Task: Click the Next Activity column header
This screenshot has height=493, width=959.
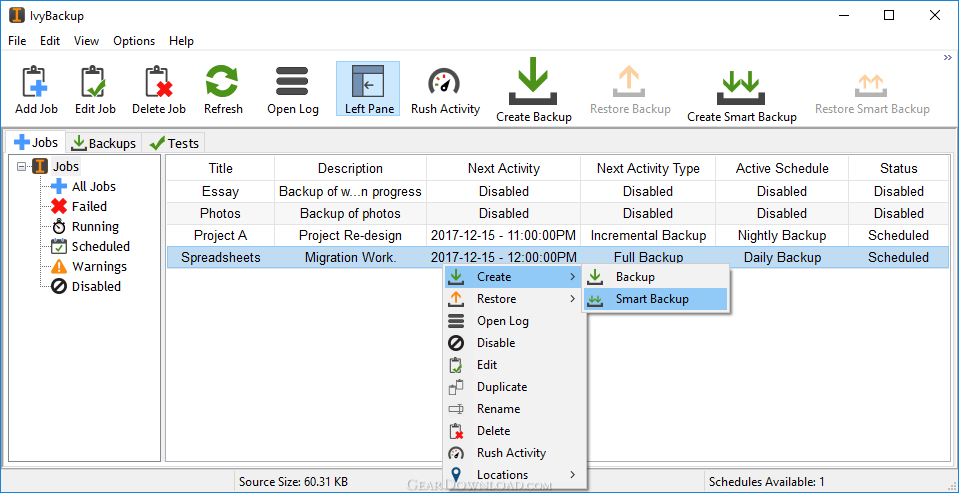Action: 503,168
